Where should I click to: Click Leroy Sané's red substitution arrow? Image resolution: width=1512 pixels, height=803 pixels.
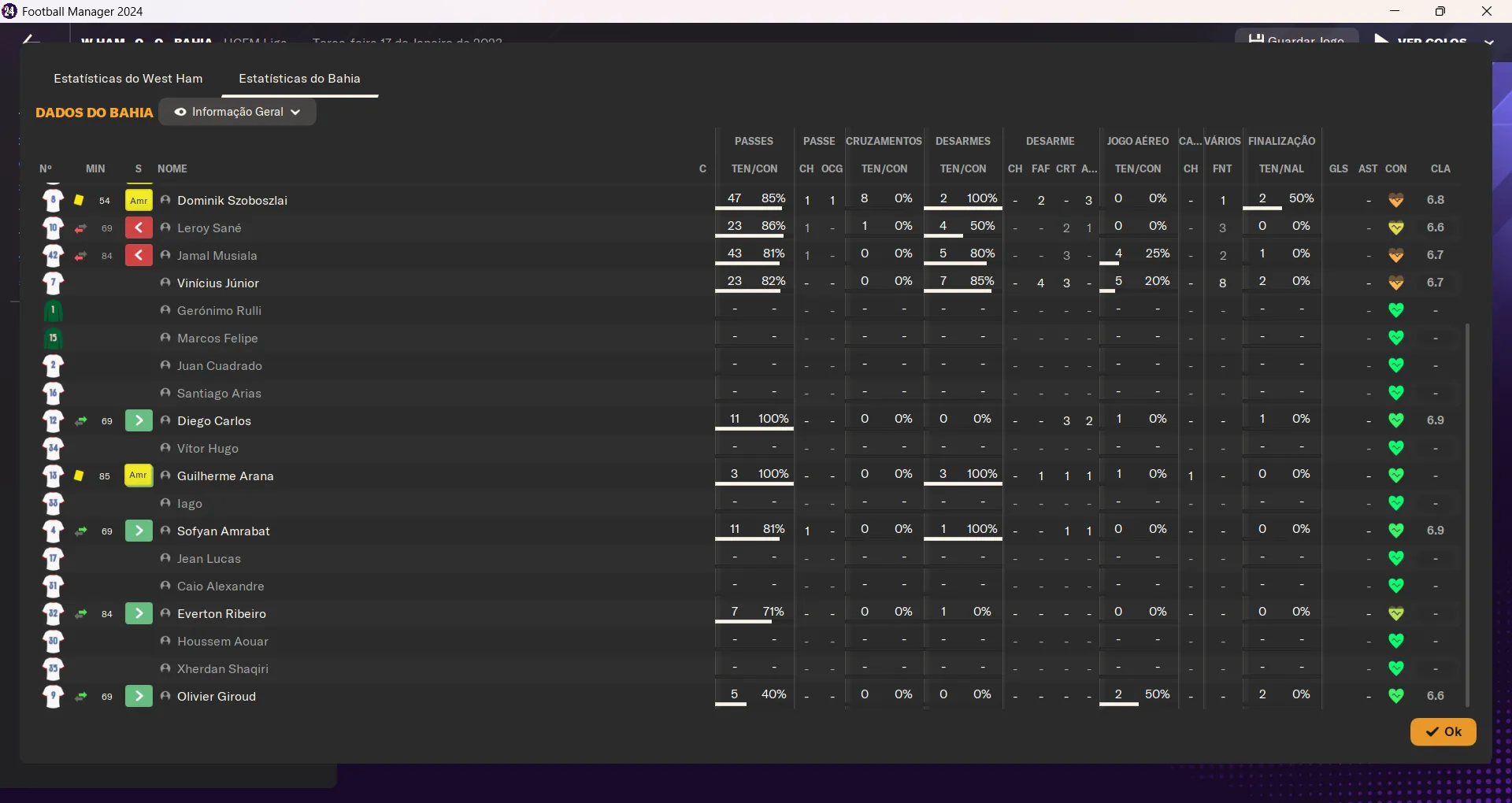(x=80, y=228)
